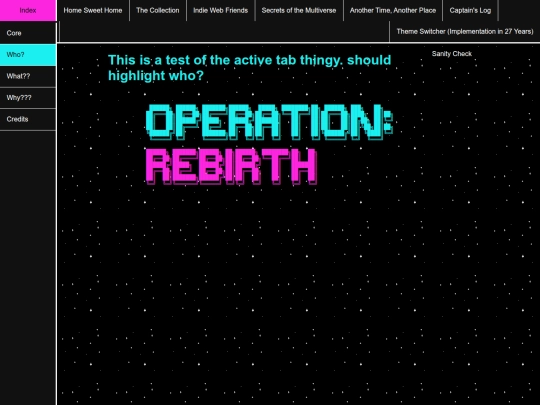The height and width of the screenshot is (405, 540).
Task: Go to Home Sweet Home page
Action: pyautogui.click(x=93, y=10)
